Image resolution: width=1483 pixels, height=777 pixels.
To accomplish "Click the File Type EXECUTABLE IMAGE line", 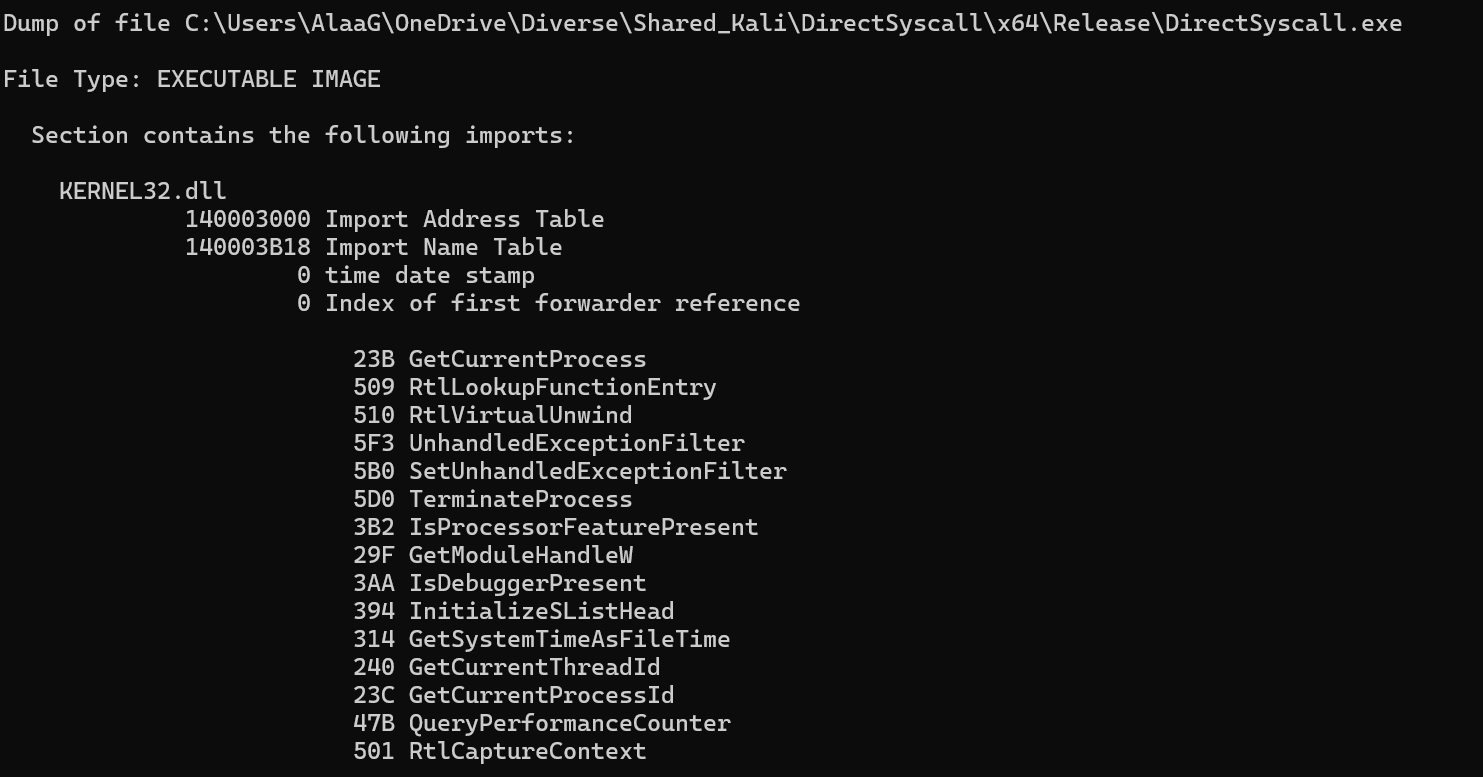I will coord(192,79).
